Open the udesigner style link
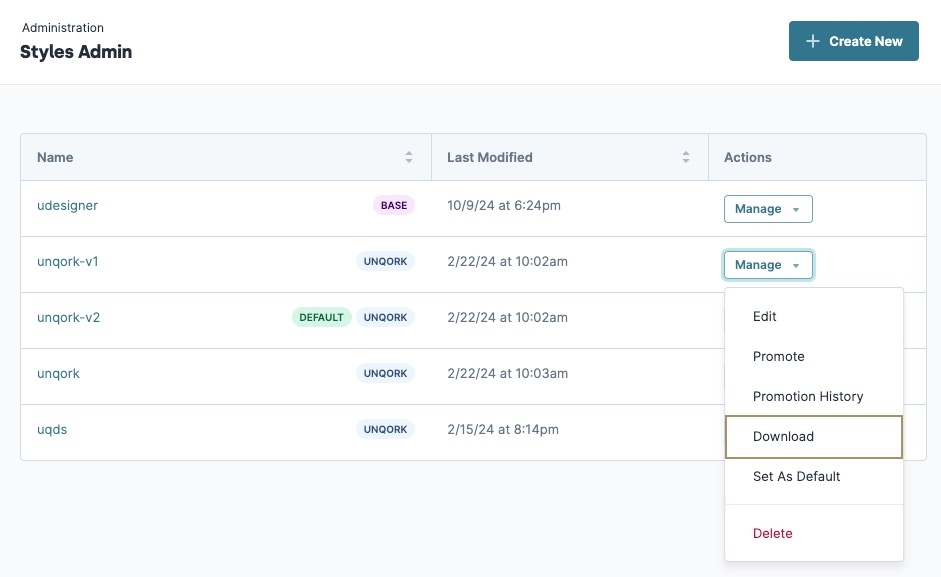Viewport: 941px width, 577px height. [67, 205]
